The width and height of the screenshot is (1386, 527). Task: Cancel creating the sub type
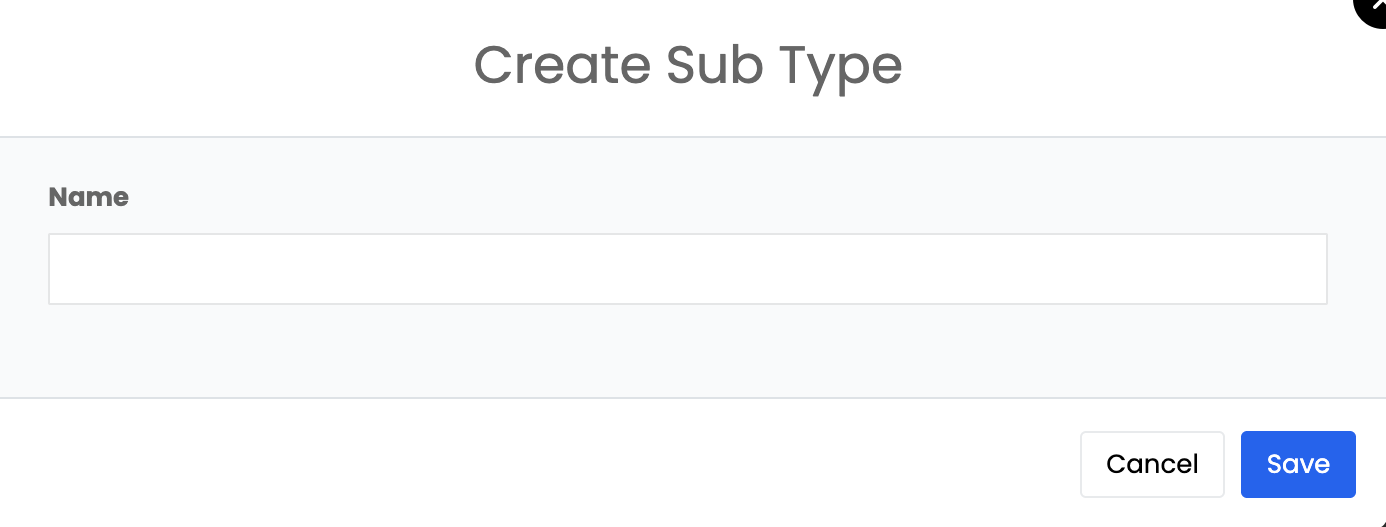[x=1151, y=464]
